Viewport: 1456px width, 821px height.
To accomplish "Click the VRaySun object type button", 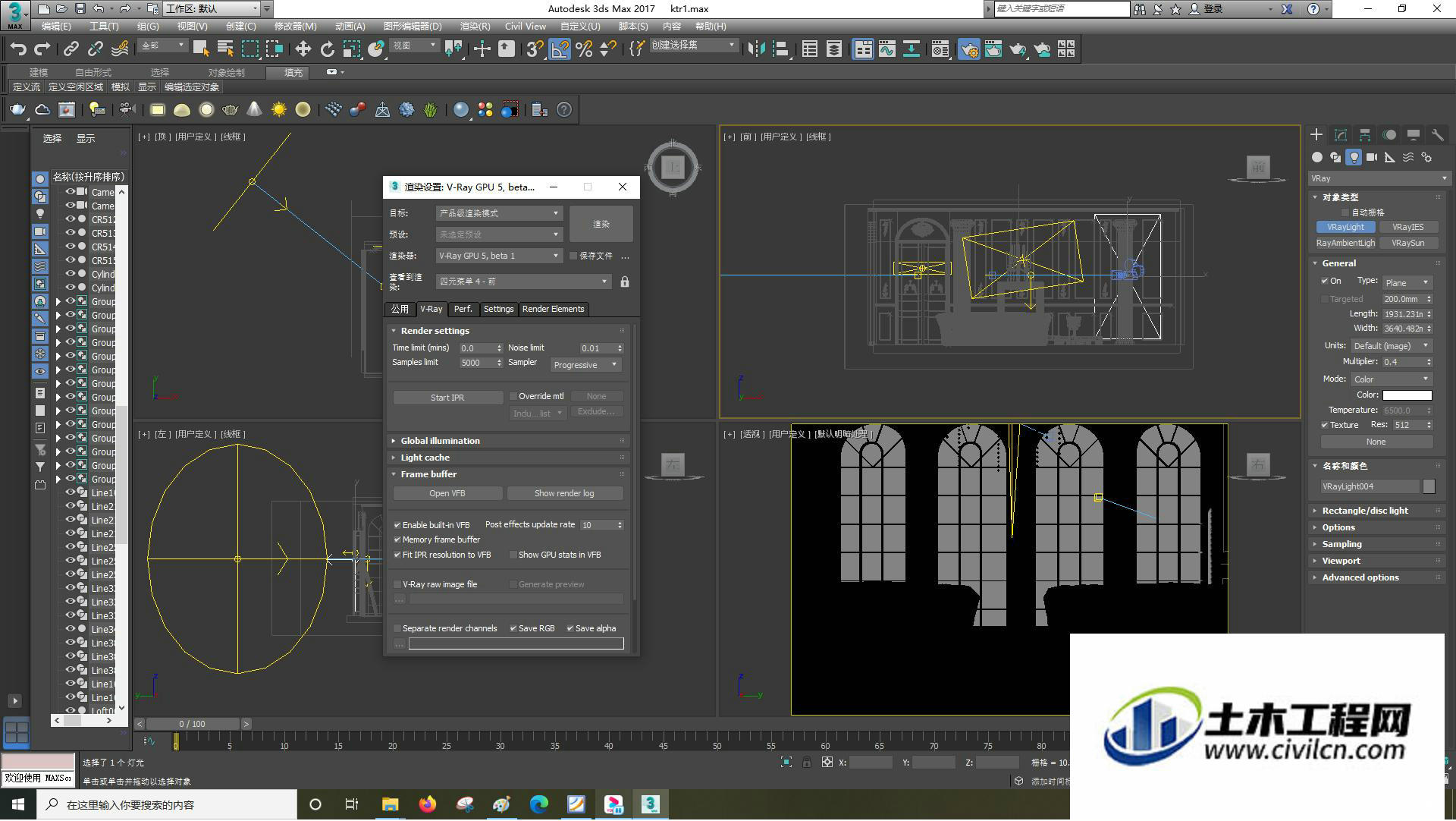I will [1407, 244].
